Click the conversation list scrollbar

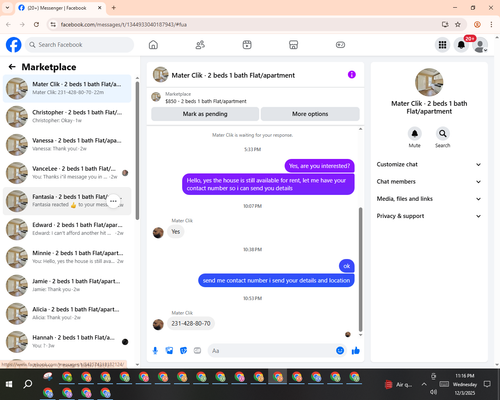click(x=137, y=151)
